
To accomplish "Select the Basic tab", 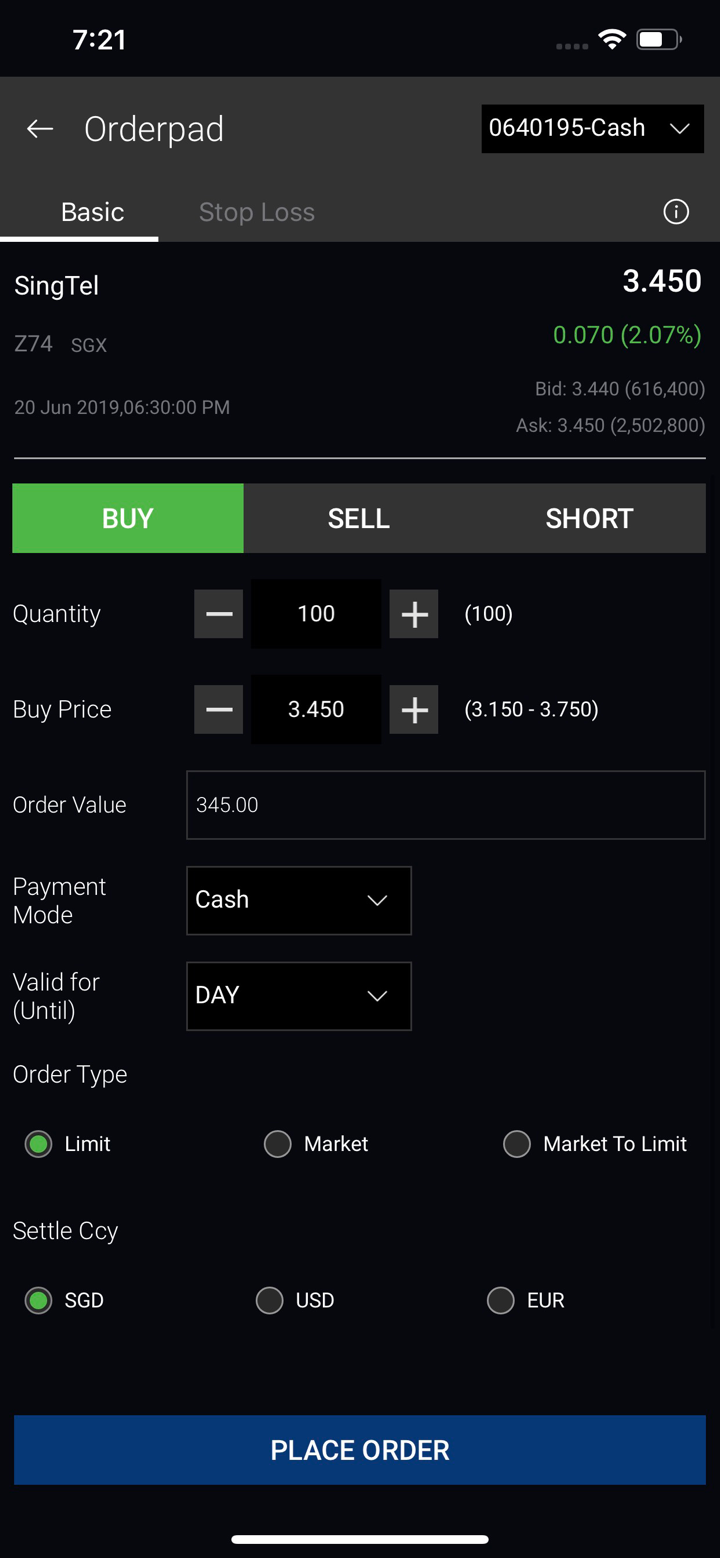I will (92, 212).
